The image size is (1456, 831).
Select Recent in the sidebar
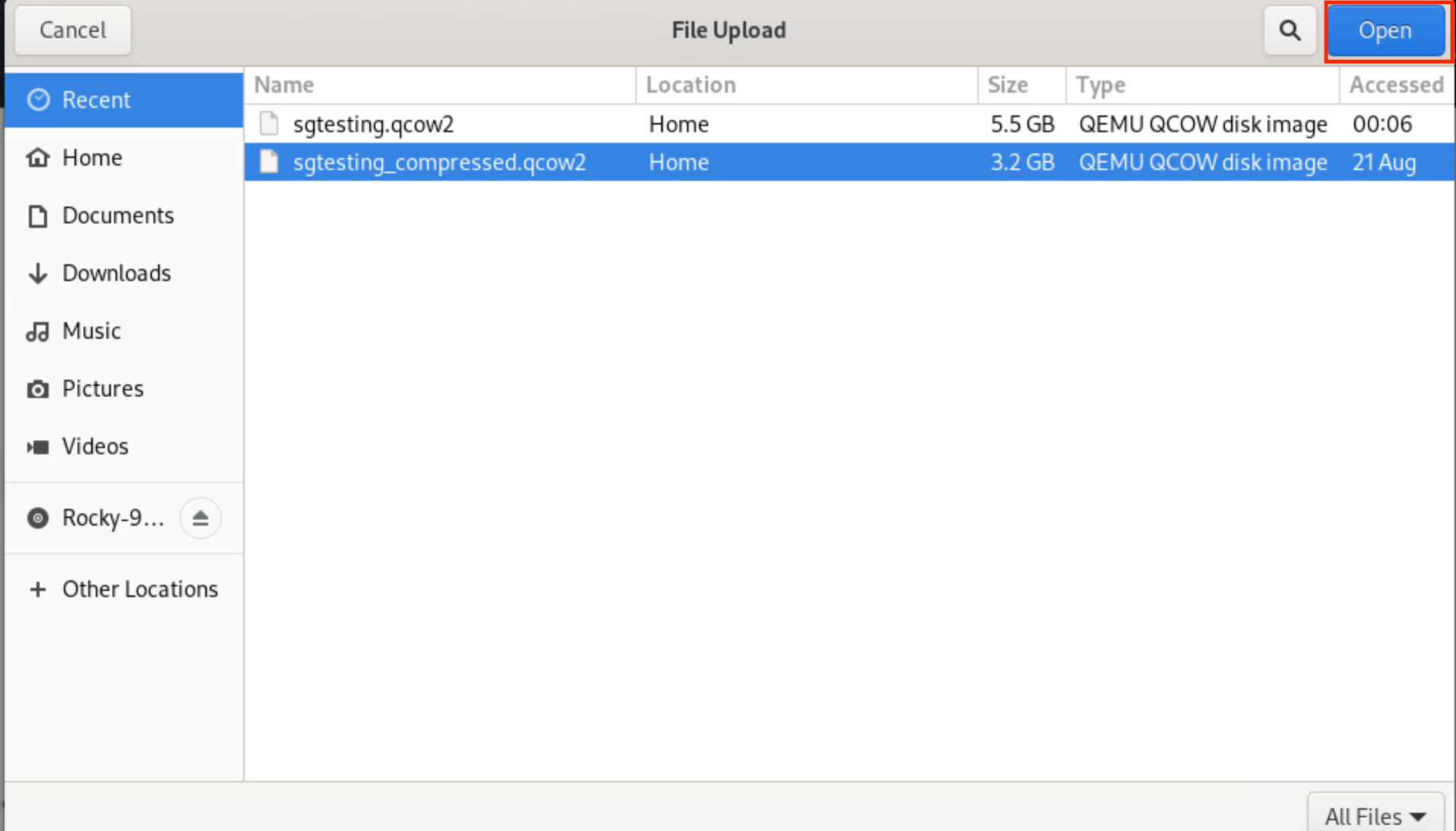point(96,100)
